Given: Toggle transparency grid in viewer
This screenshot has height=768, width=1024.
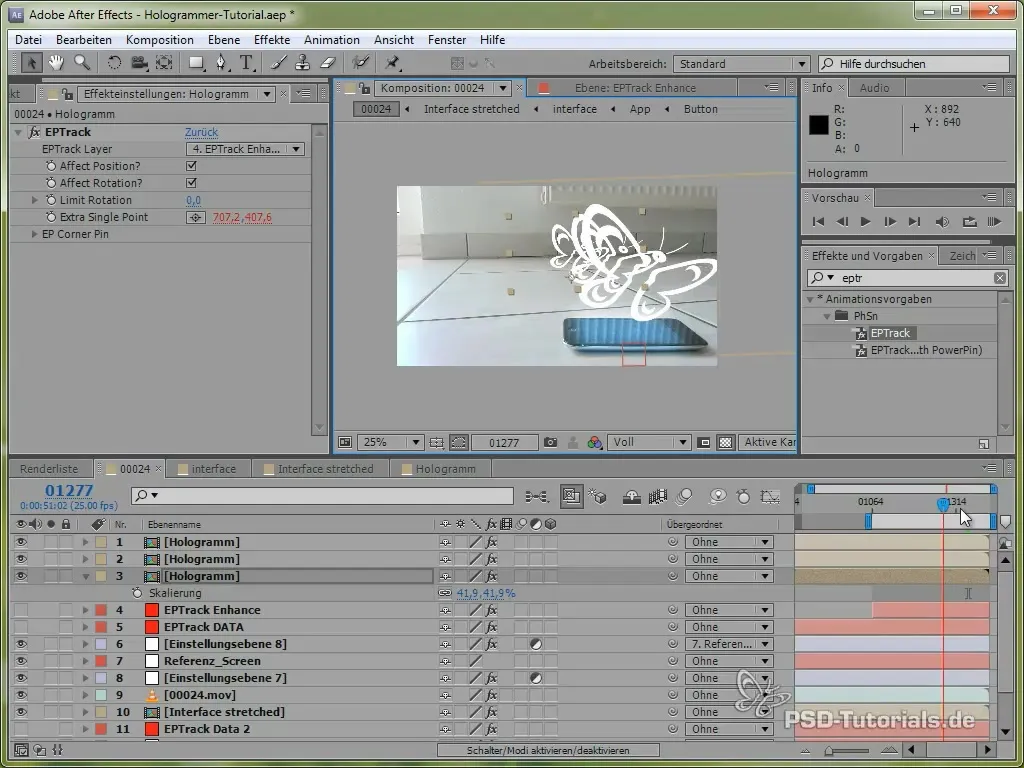Looking at the screenshot, I should click(x=725, y=443).
